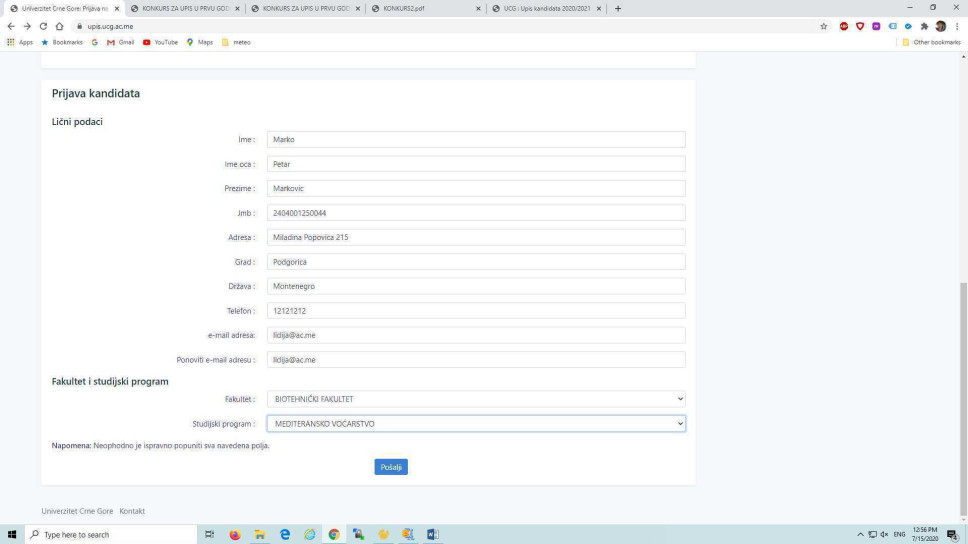Screen dimensions: 968x544
Task: Open the Maps bookmark
Action: pyautogui.click(x=199, y=43)
